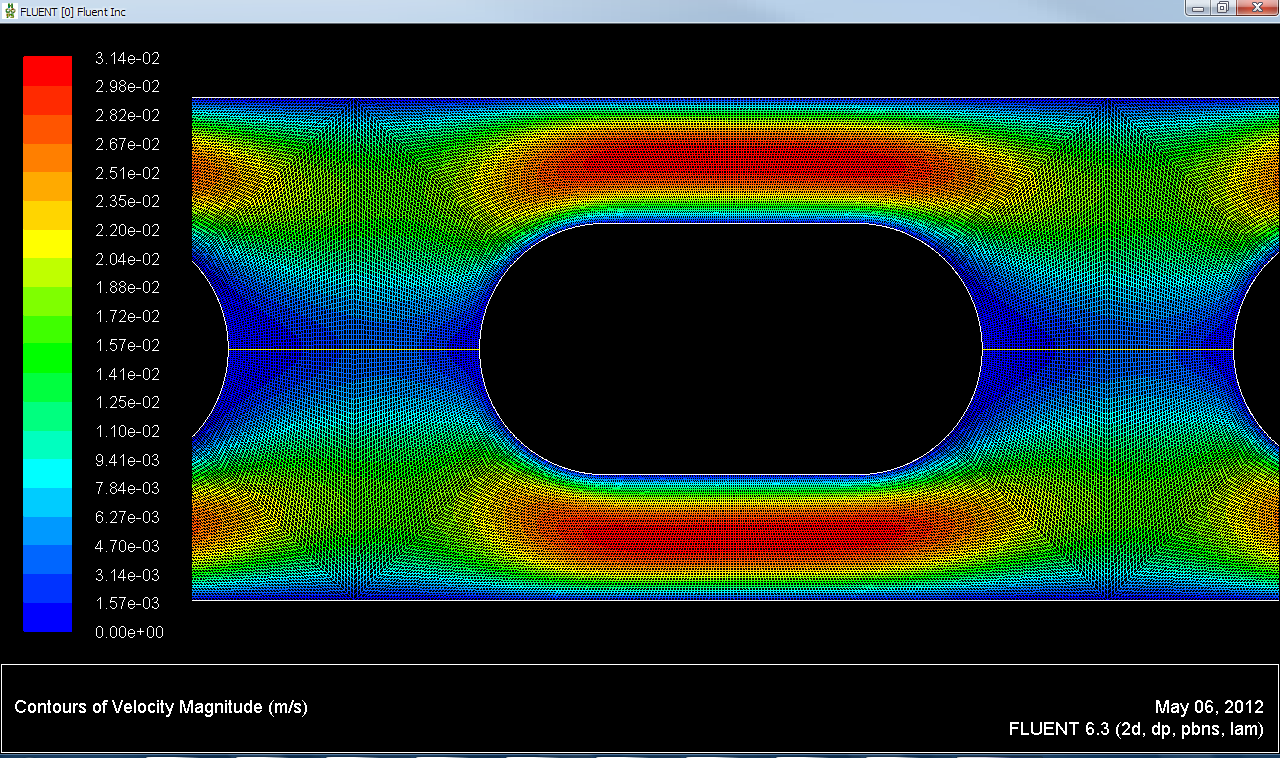Screen dimensions: 1280x758
Task: Click the 'Contours of Velocity Magnitude (m/s)' caption
Action: 161,708
